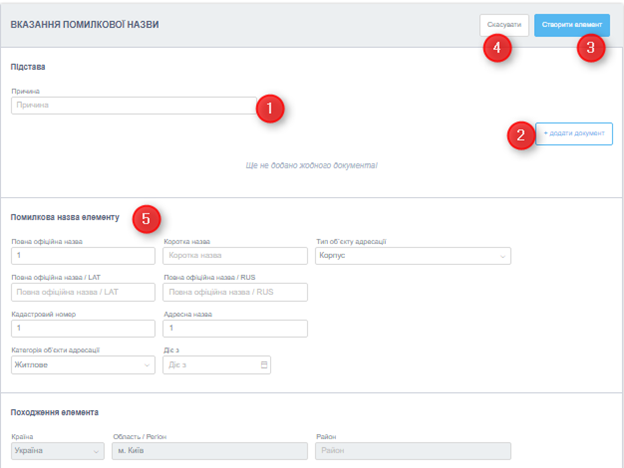Screen dimensions: 624x468
Task: Focus the Причина input field
Action: pyautogui.click(x=130, y=105)
